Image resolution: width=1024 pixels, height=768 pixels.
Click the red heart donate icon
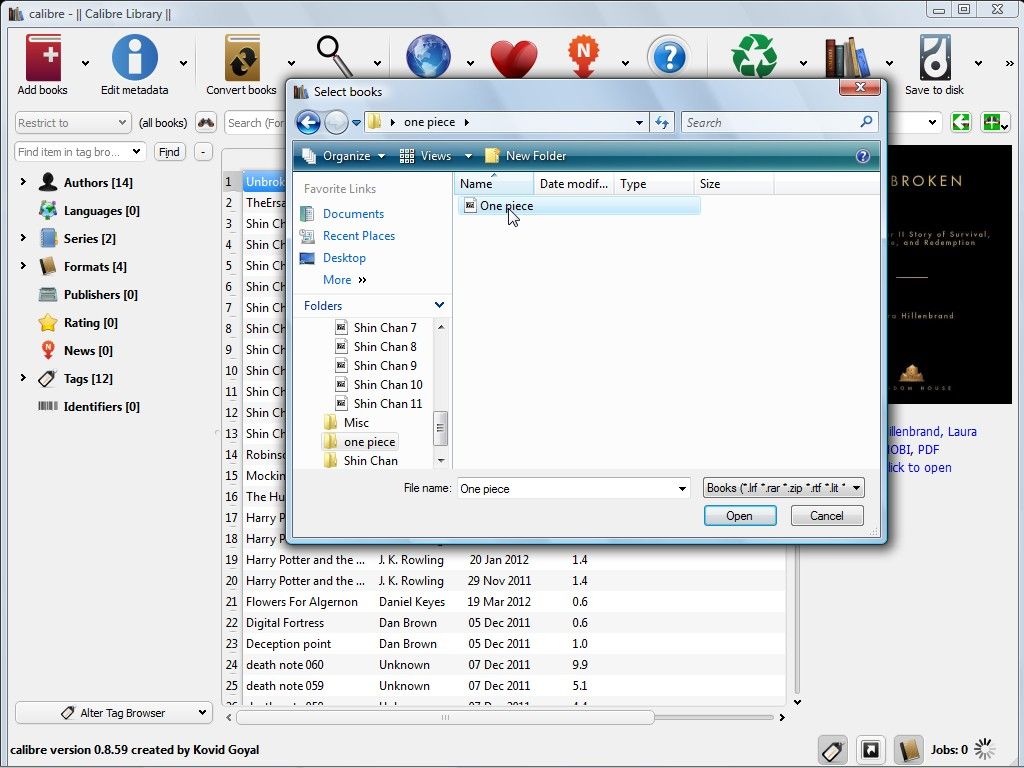tap(514, 59)
